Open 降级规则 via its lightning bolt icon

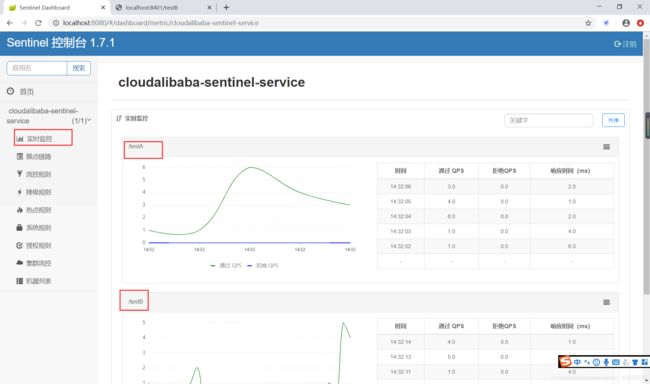click(19, 192)
